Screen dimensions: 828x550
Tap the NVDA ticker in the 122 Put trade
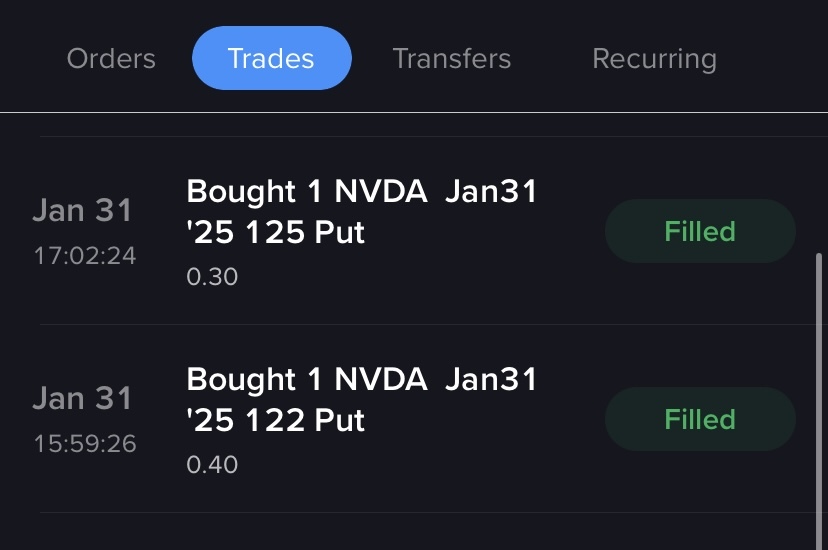click(x=381, y=380)
